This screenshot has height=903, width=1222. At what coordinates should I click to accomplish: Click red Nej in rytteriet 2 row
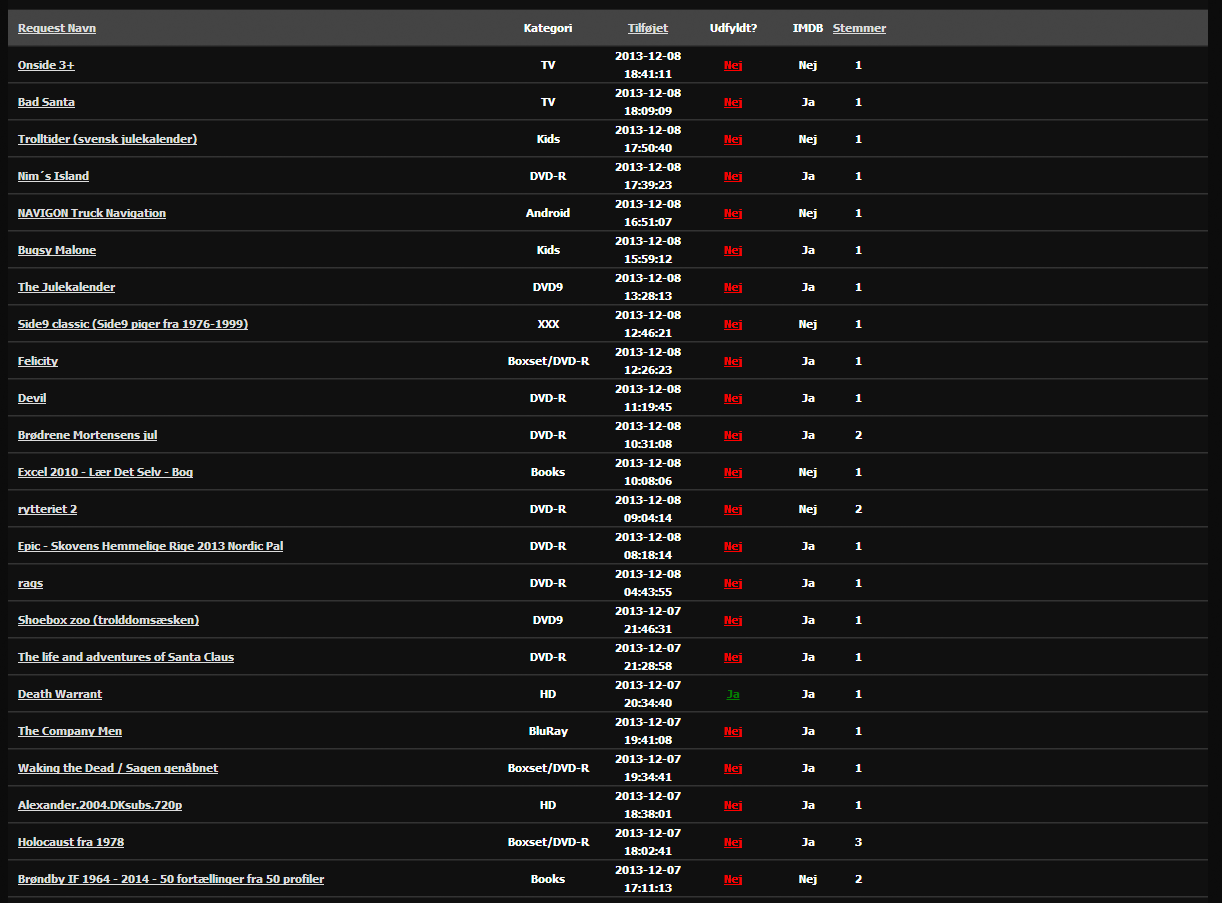[x=733, y=509]
